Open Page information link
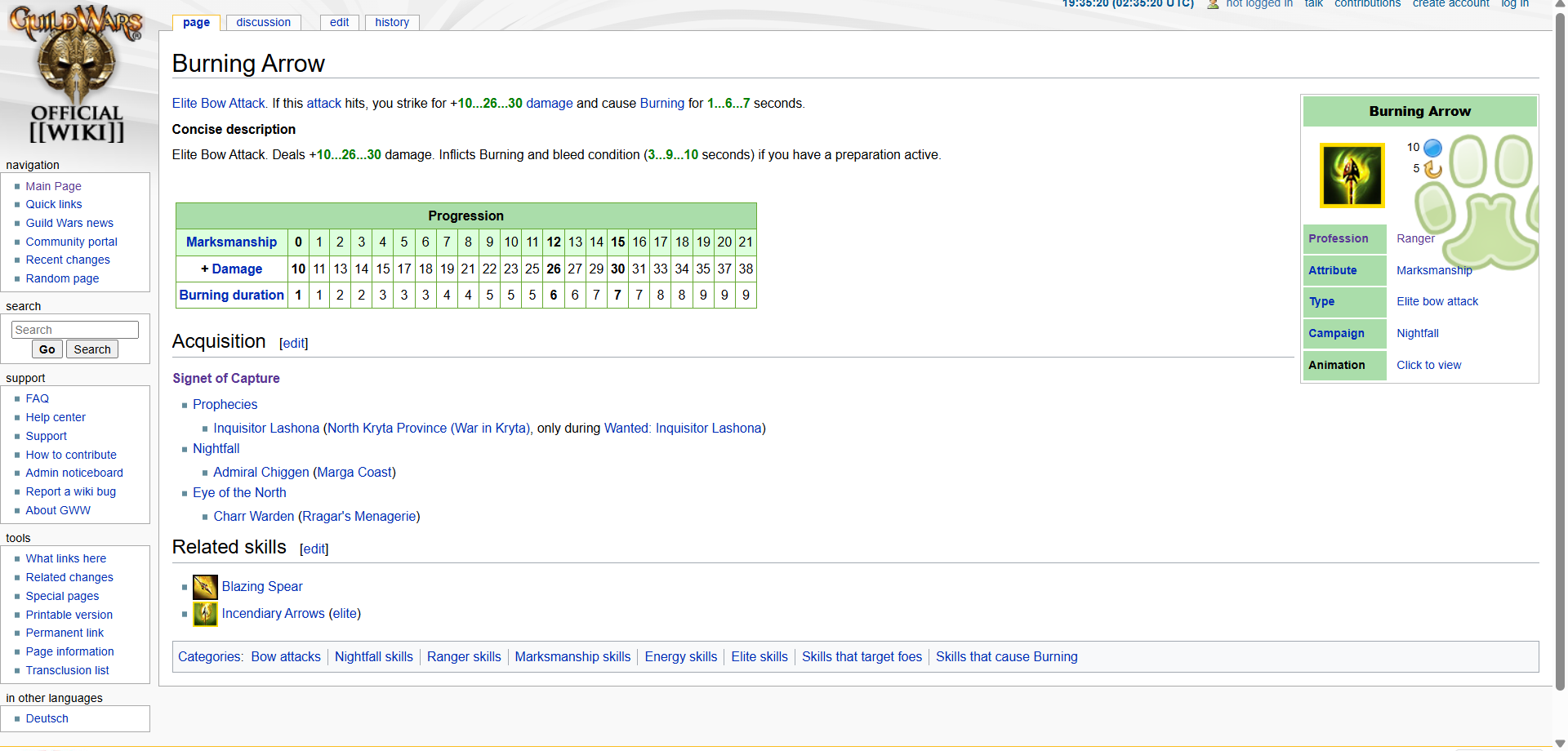The width and height of the screenshot is (1568, 751). [x=69, y=651]
